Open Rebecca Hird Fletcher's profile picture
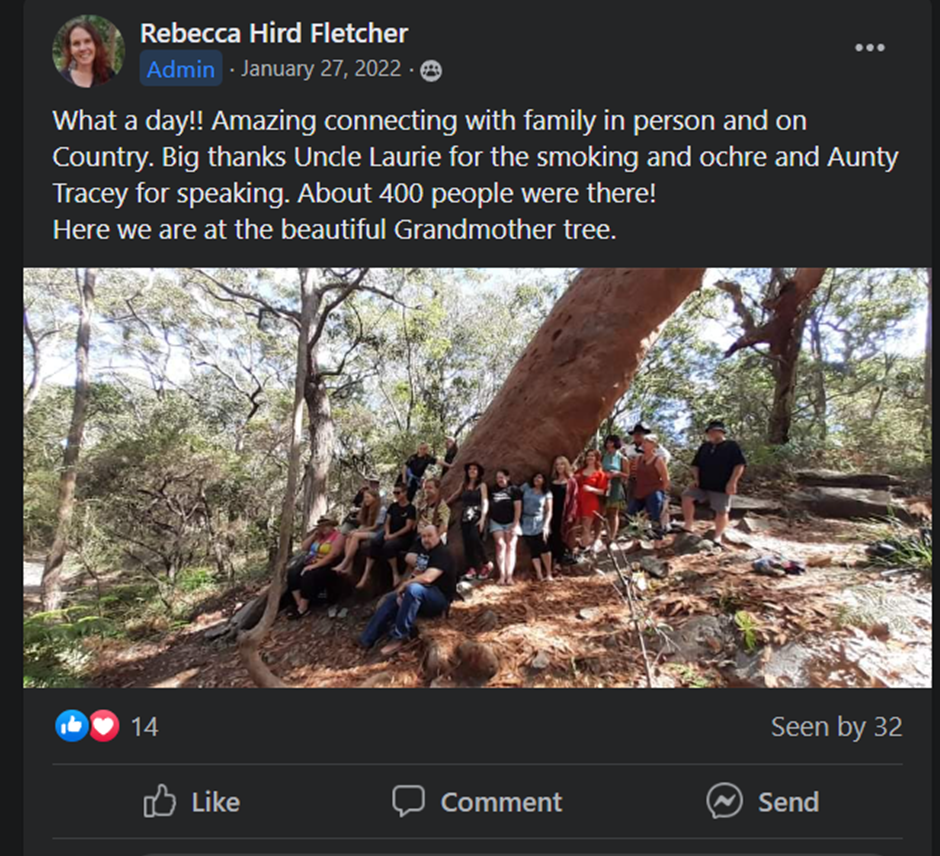 (x=88, y=50)
